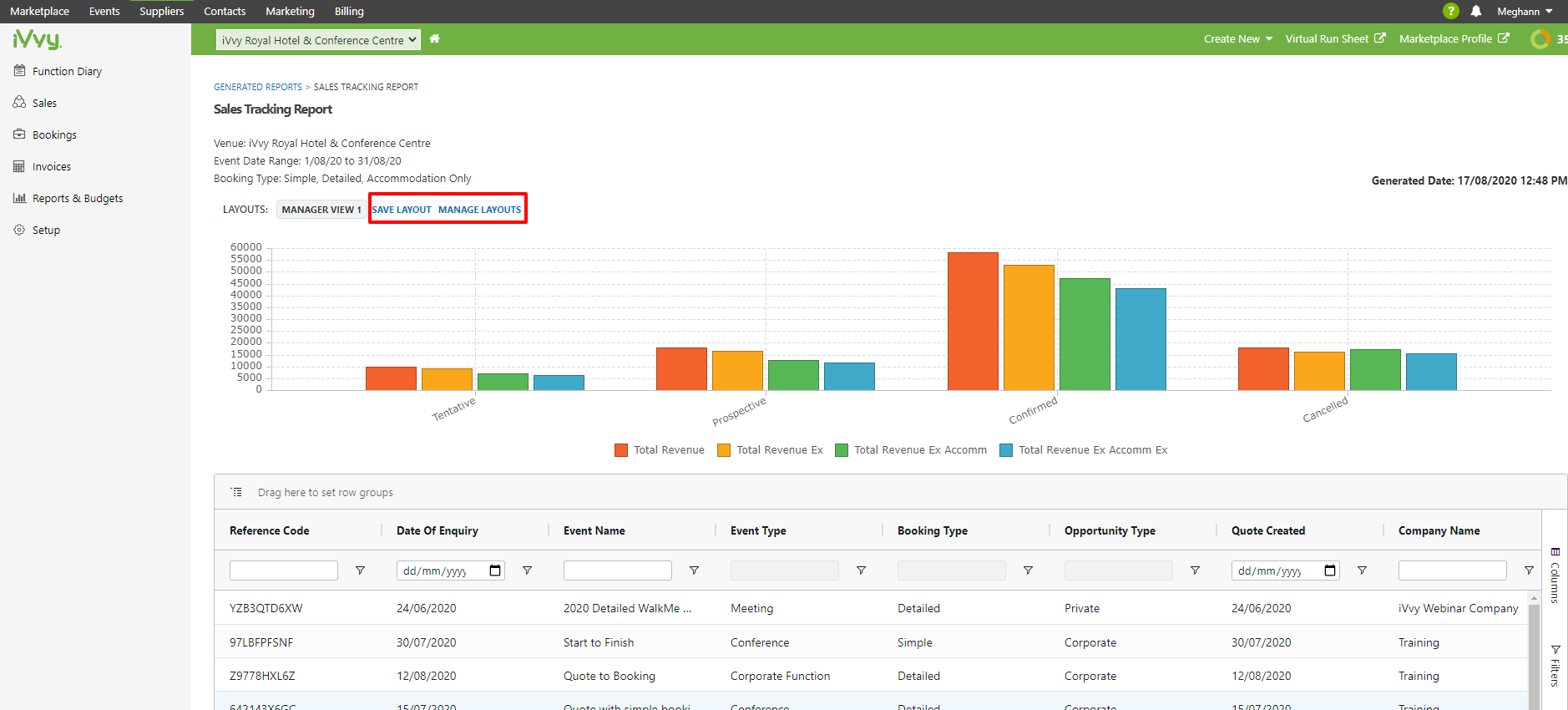Open Marketplace Profile

coord(1454,38)
